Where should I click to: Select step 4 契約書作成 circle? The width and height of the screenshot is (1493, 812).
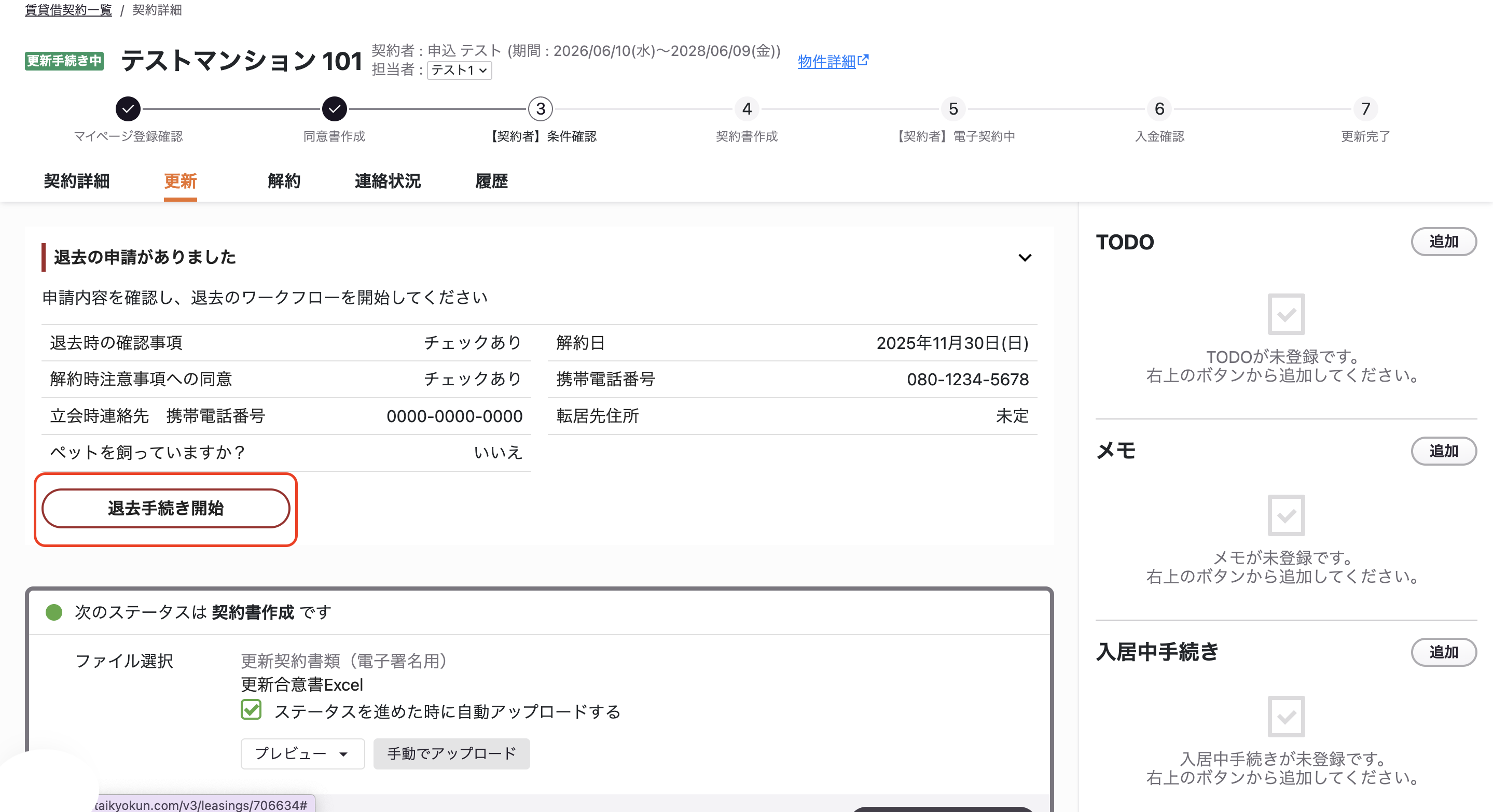click(747, 108)
